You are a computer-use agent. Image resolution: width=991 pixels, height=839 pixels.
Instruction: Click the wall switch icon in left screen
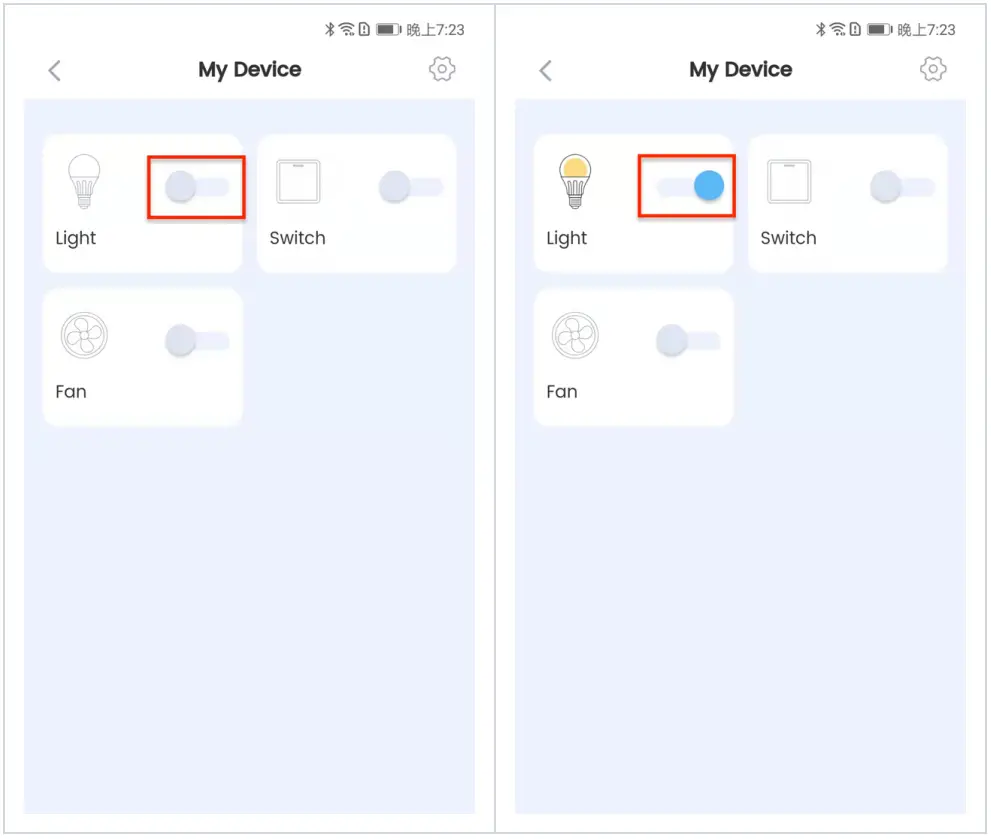tap(298, 181)
